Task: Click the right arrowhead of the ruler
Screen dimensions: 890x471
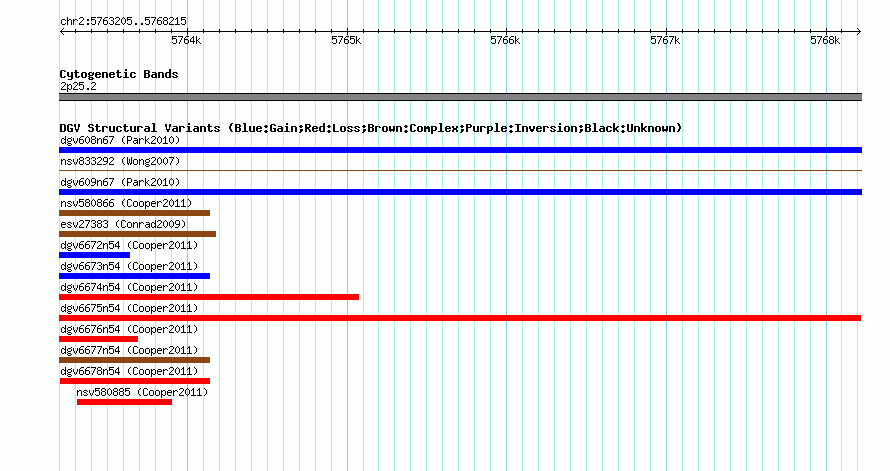Action: (x=859, y=32)
